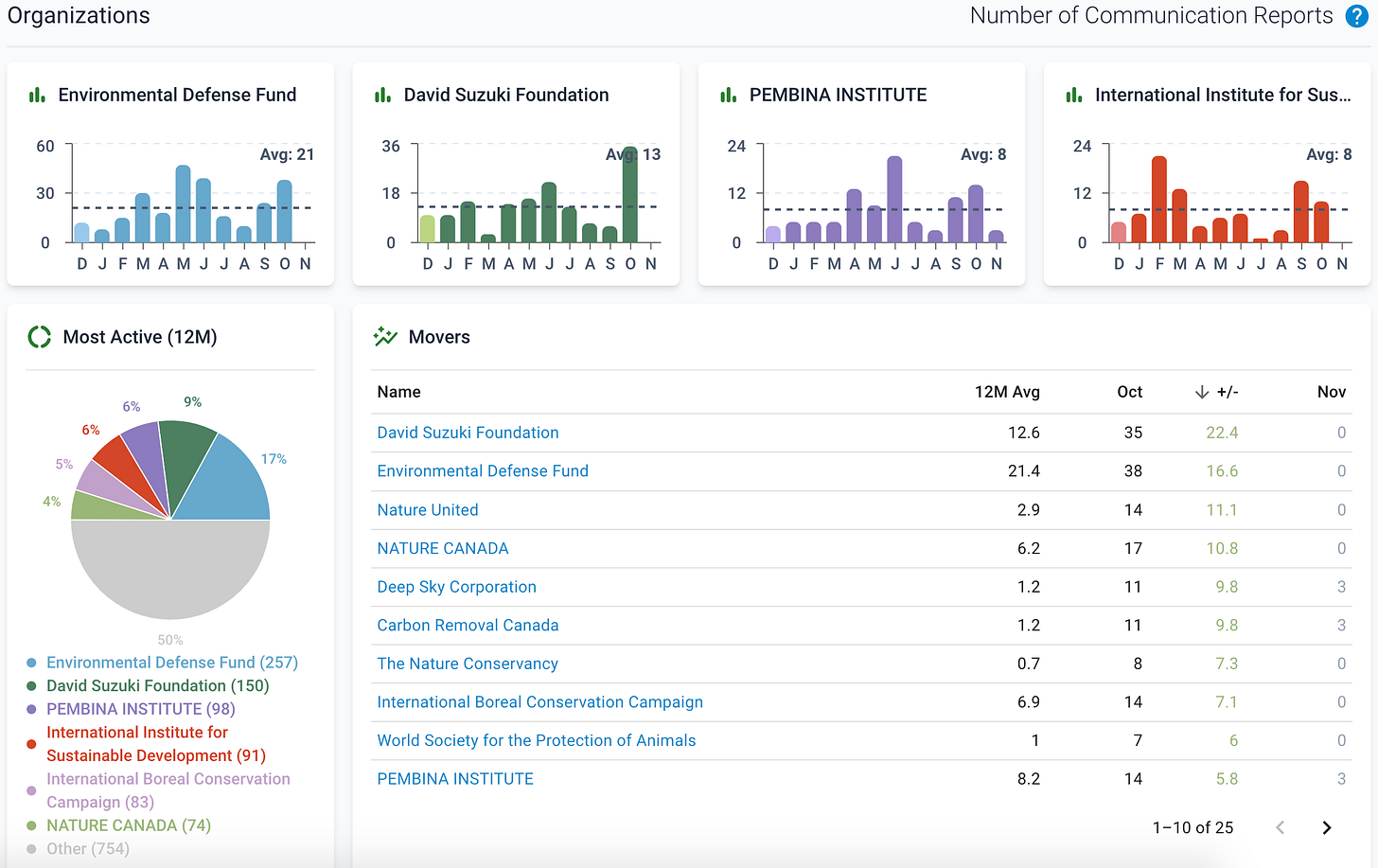Screen dimensions: 1378x868
Task: Click the Movers trend icon
Action: tap(385, 337)
